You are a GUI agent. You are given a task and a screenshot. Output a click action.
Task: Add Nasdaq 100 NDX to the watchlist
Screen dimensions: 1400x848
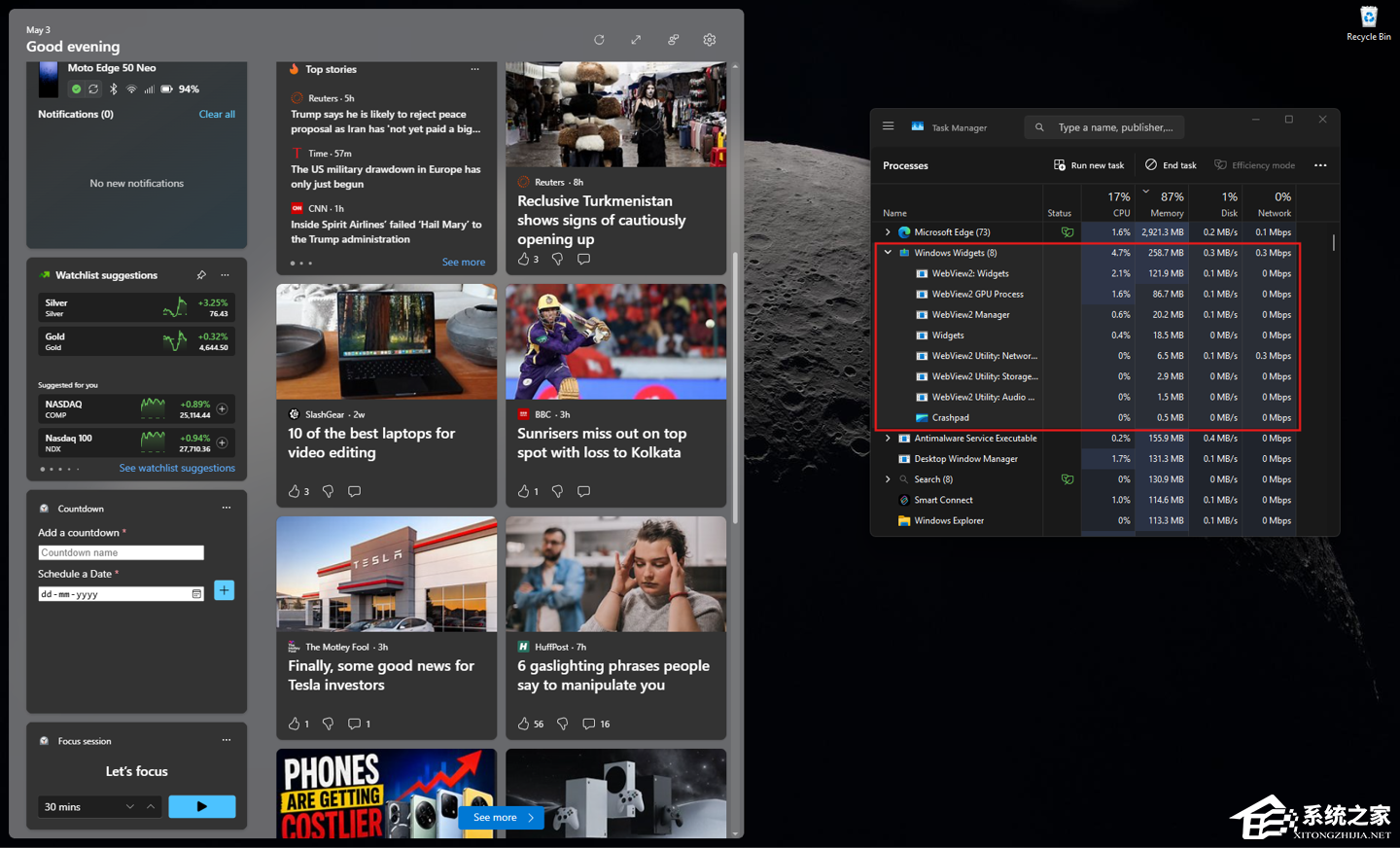tap(222, 442)
